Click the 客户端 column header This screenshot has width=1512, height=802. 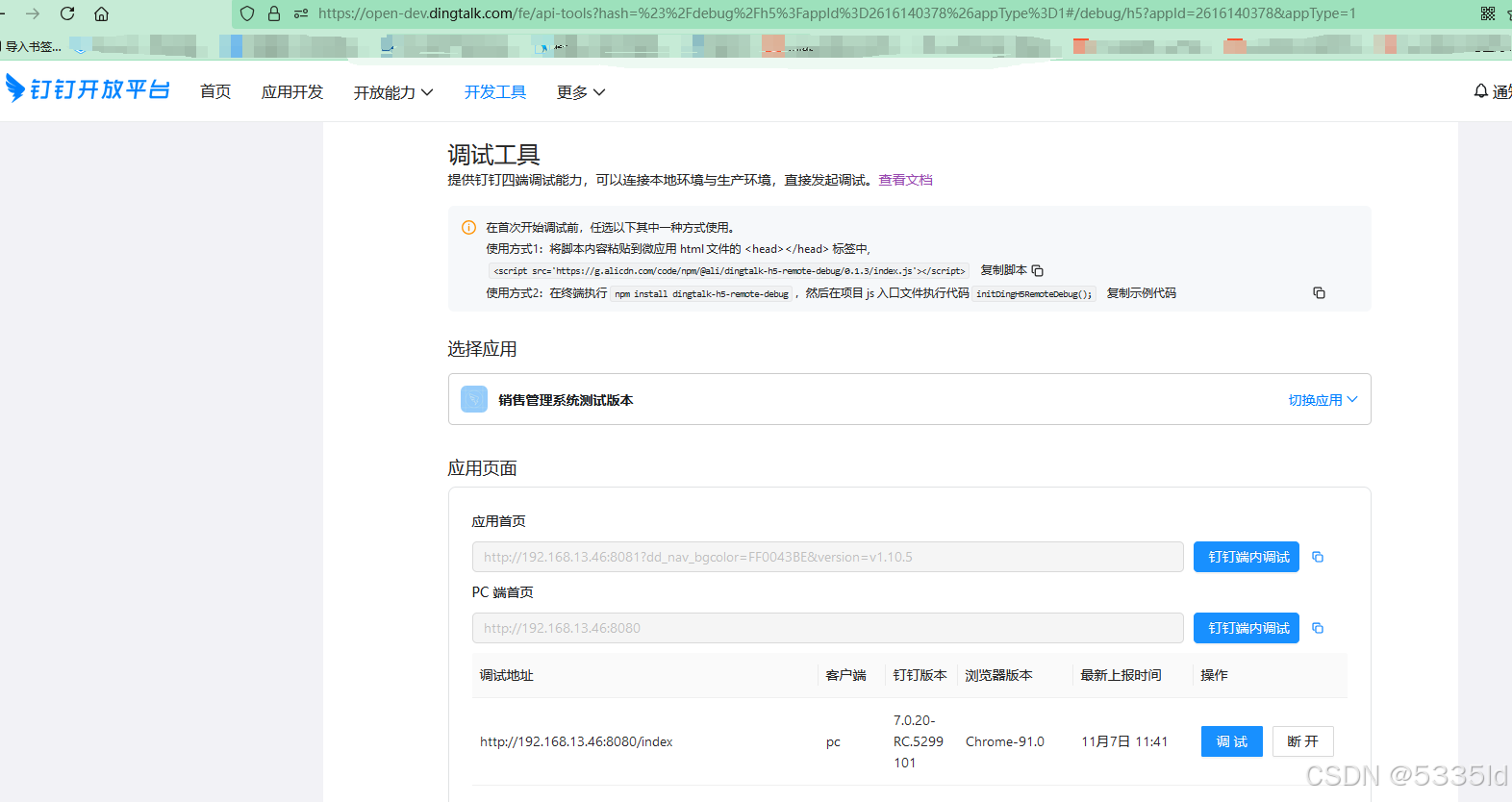(x=846, y=675)
